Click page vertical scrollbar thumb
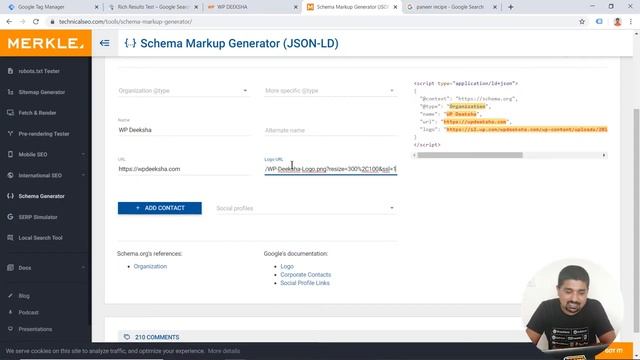Image resolution: width=640 pixels, height=360 pixels. (x=637, y=220)
